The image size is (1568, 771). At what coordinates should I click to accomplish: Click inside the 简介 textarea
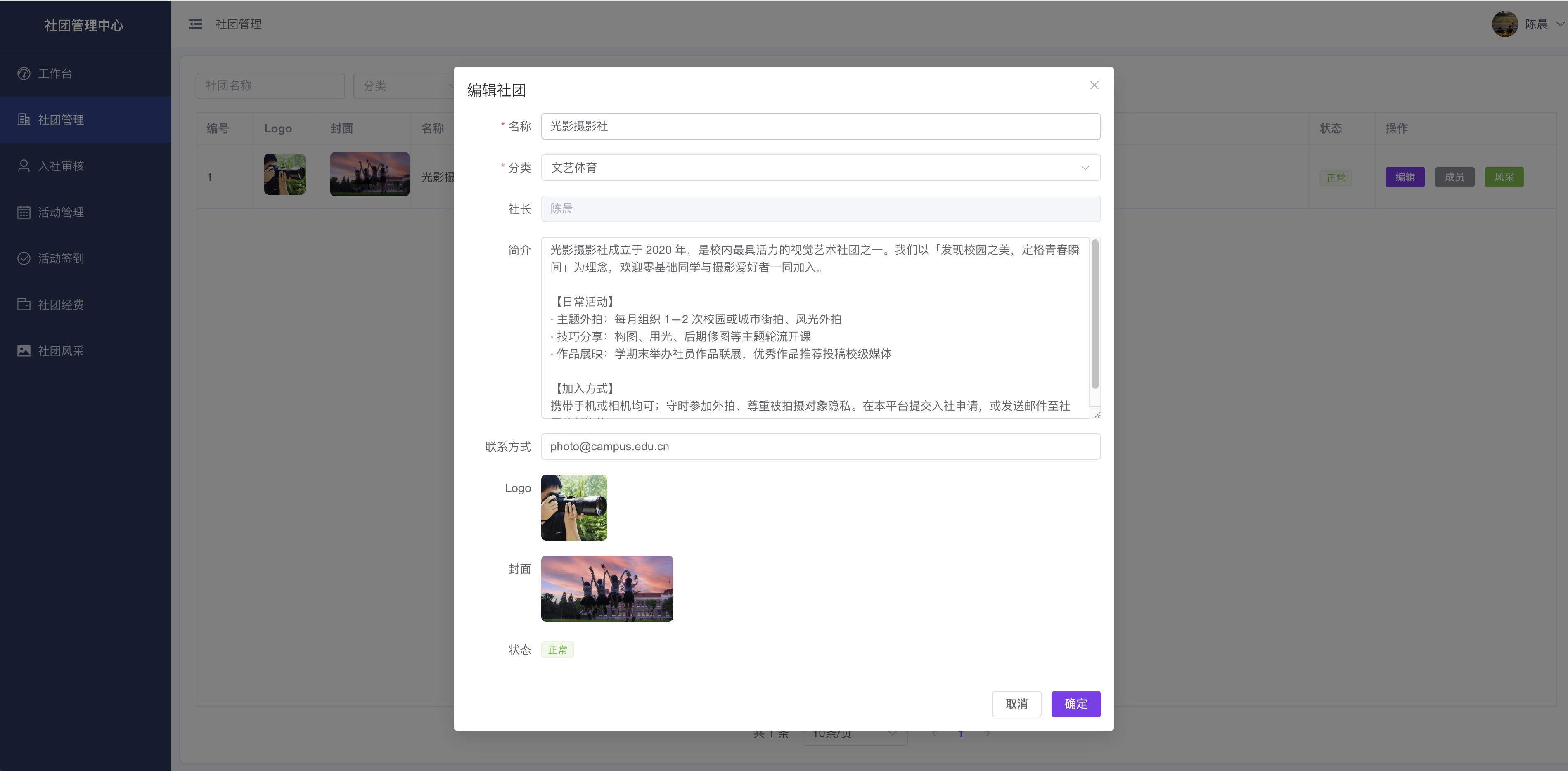[816, 327]
